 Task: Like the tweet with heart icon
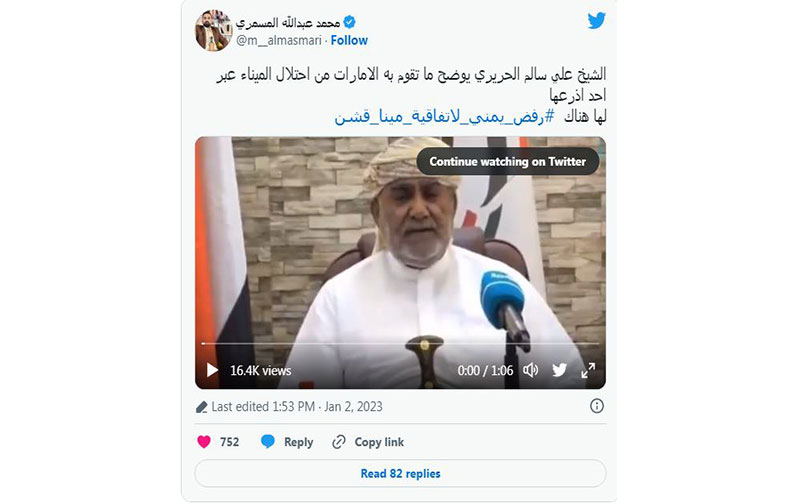click(x=204, y=442)
